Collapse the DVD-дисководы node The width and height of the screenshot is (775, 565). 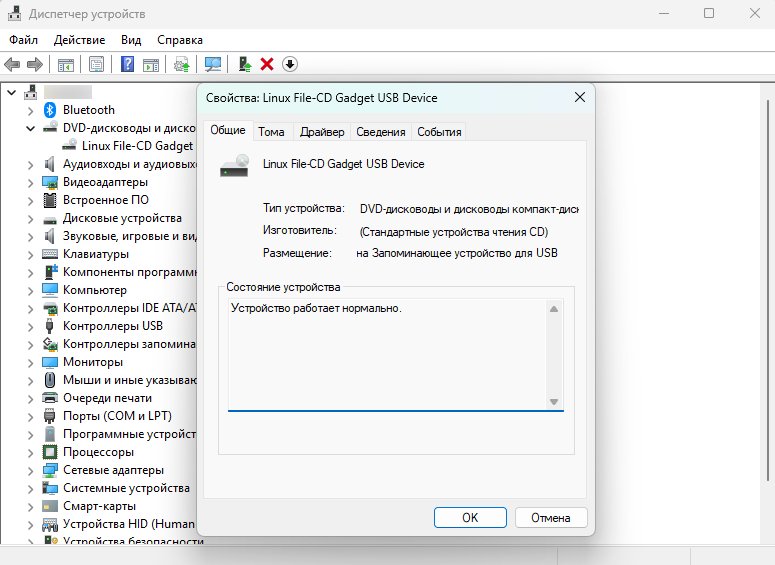[x=31, y=129]
